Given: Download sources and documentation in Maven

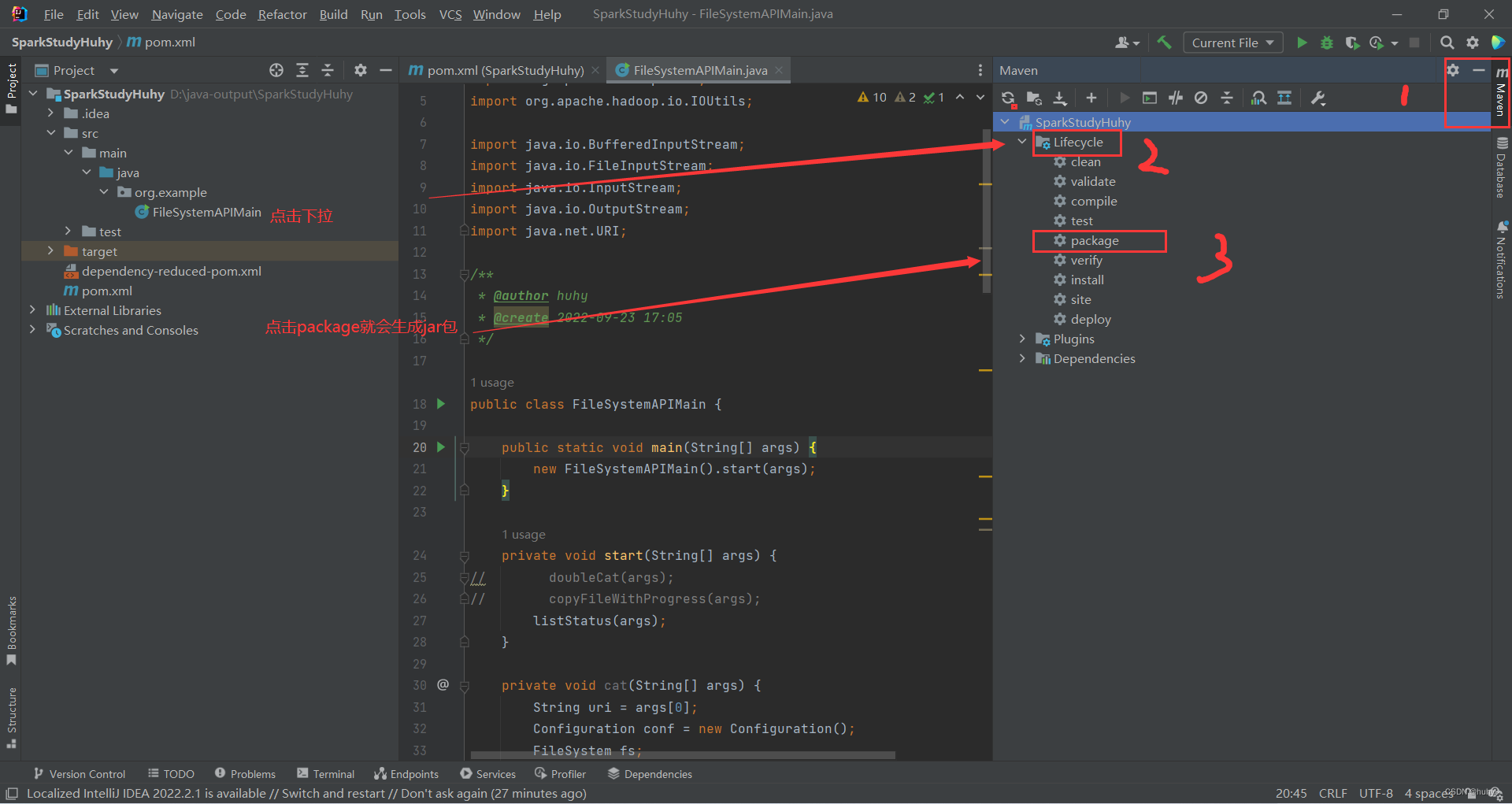Looking at the screenshot, I should pyautogui.click(x=1060, y=98).
